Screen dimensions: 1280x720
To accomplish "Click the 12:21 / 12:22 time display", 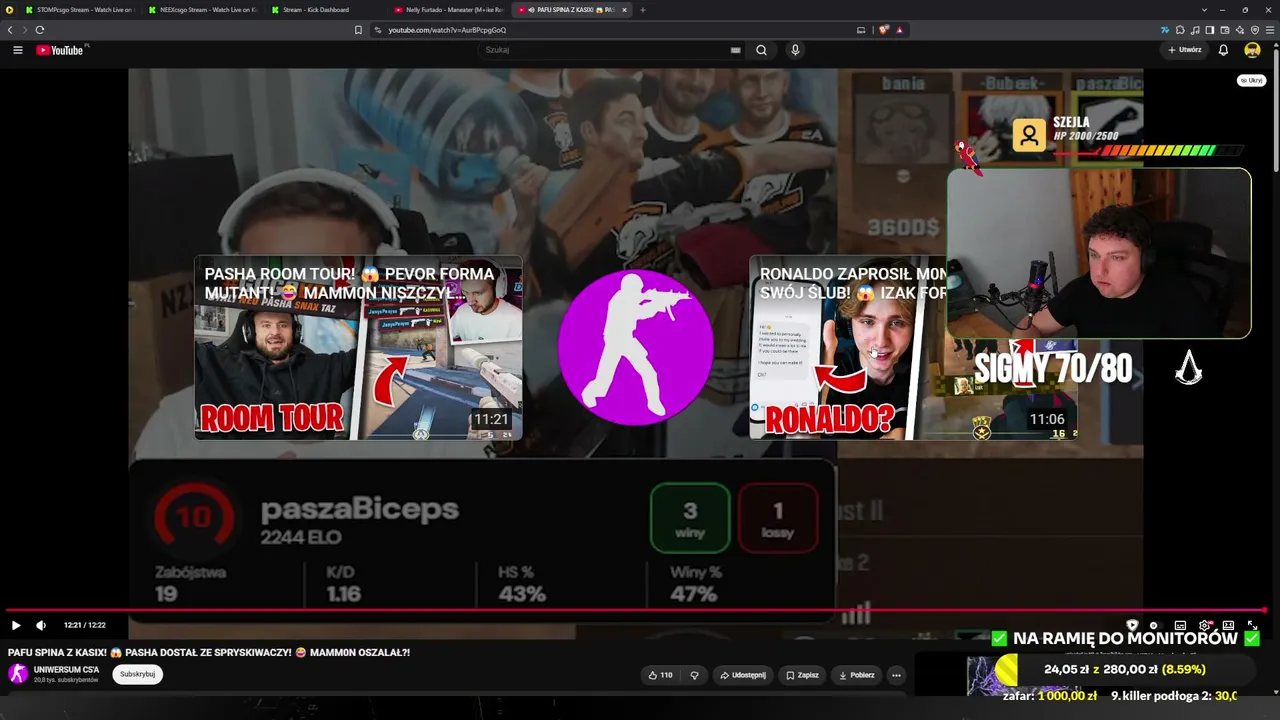I will click(85, 625).
